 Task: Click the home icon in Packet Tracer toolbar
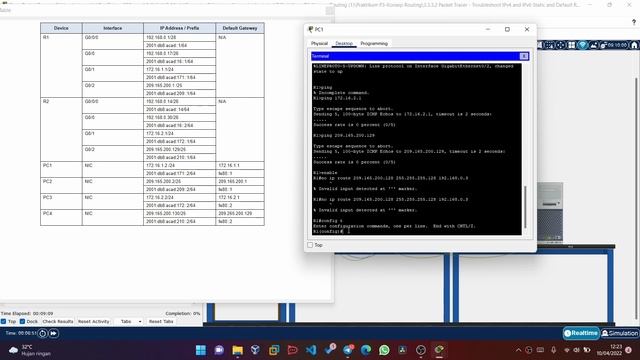tap(634, 45)
